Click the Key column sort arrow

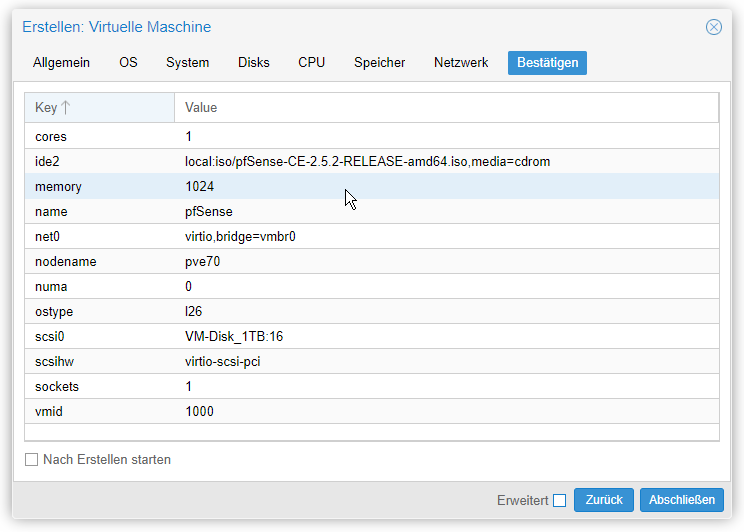[66, 108]
